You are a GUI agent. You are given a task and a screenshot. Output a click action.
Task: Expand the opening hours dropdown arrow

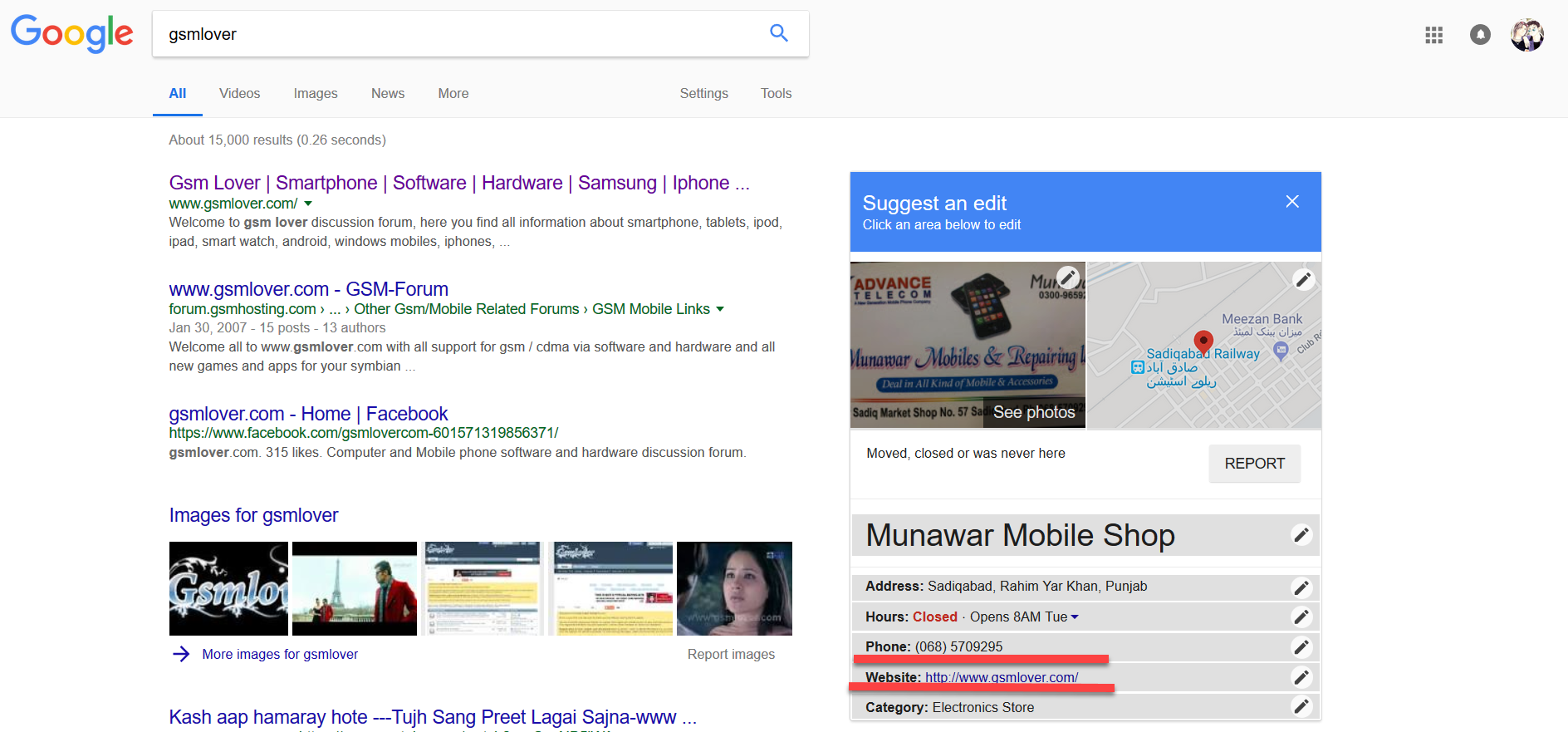click(x=1075, y=617)
